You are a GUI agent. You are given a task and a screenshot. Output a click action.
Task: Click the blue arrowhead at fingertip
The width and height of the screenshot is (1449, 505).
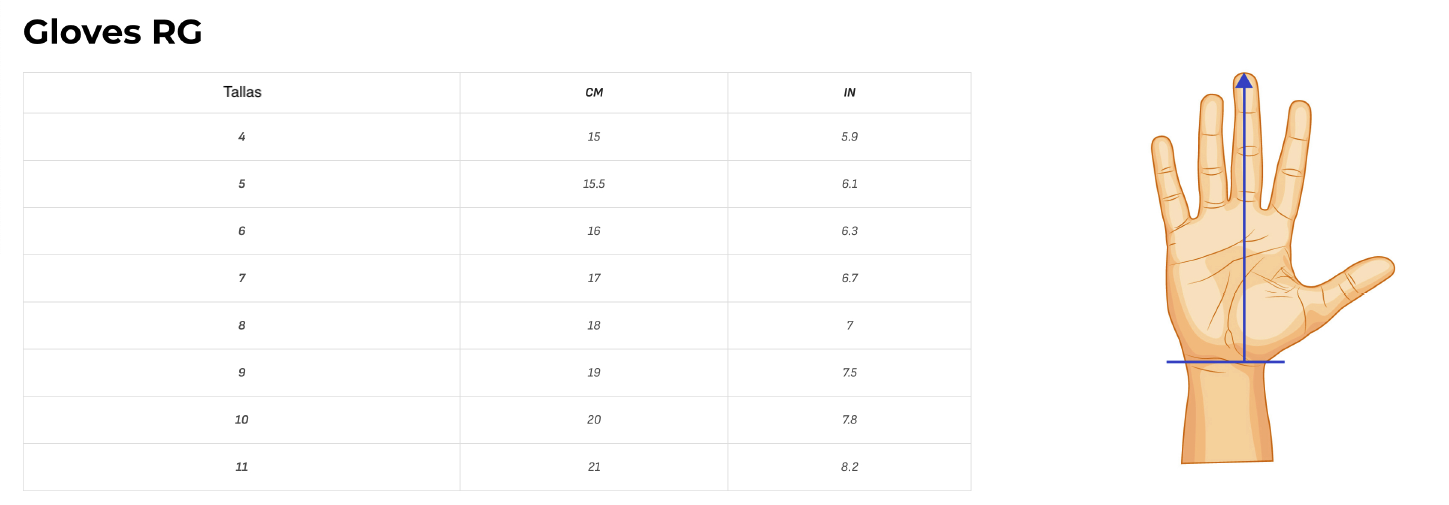(1244, 81)
